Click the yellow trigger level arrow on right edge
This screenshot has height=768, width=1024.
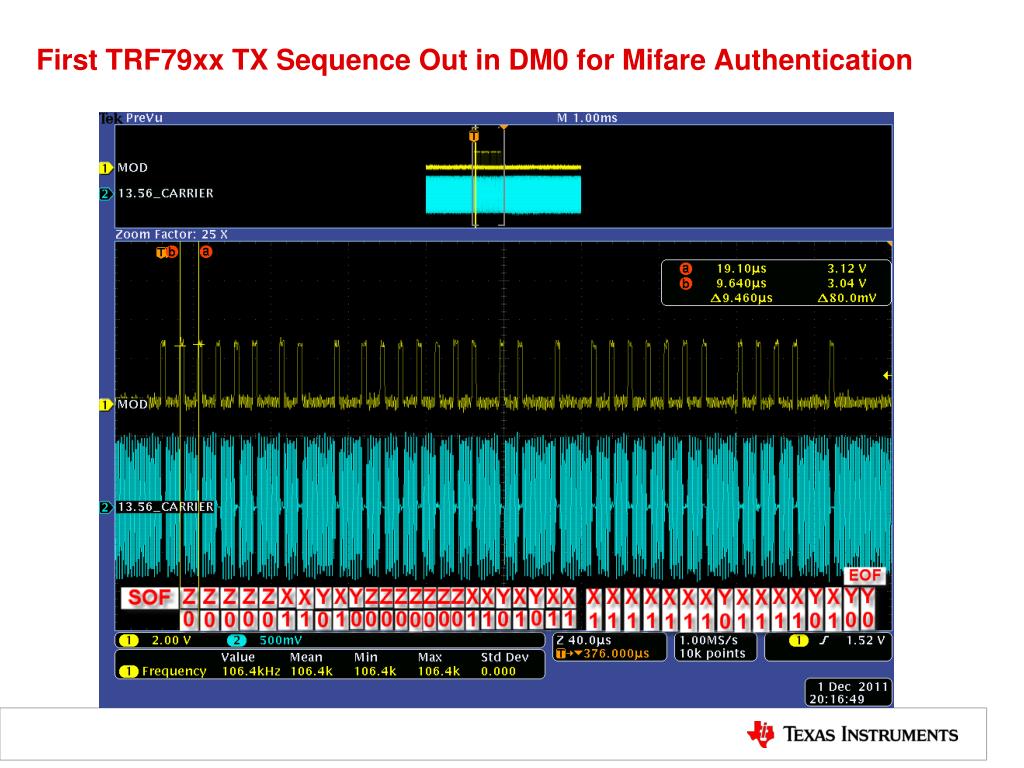(x=886, y=376)
